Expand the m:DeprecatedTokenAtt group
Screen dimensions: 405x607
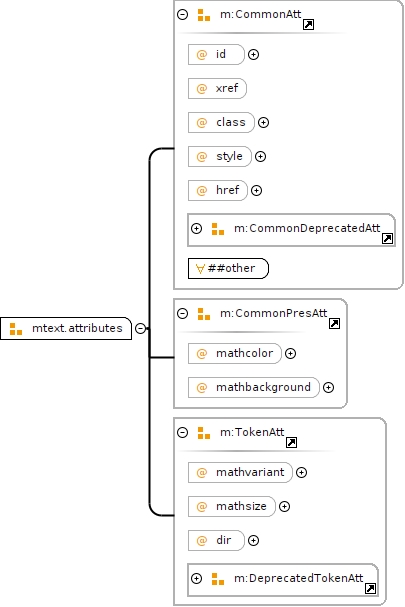197,578
